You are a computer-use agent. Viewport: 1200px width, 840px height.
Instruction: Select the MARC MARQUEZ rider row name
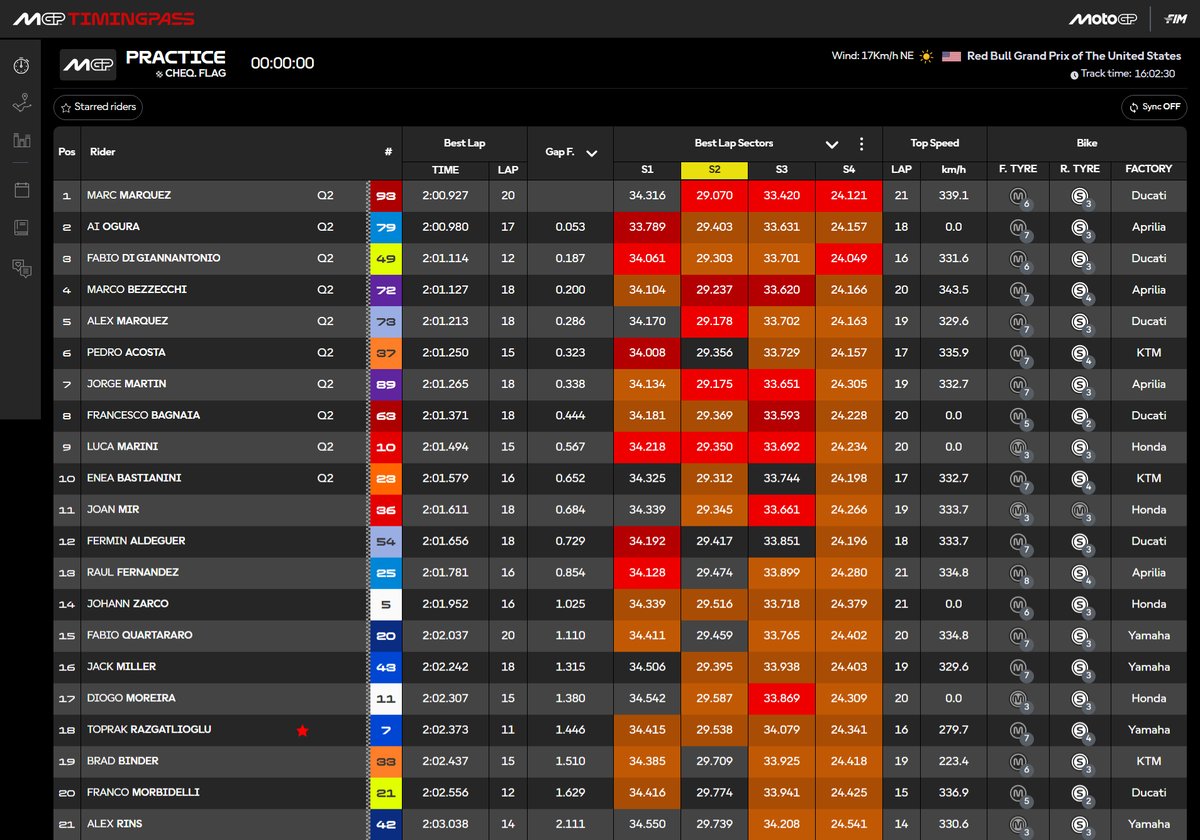[x=129, y=196]
